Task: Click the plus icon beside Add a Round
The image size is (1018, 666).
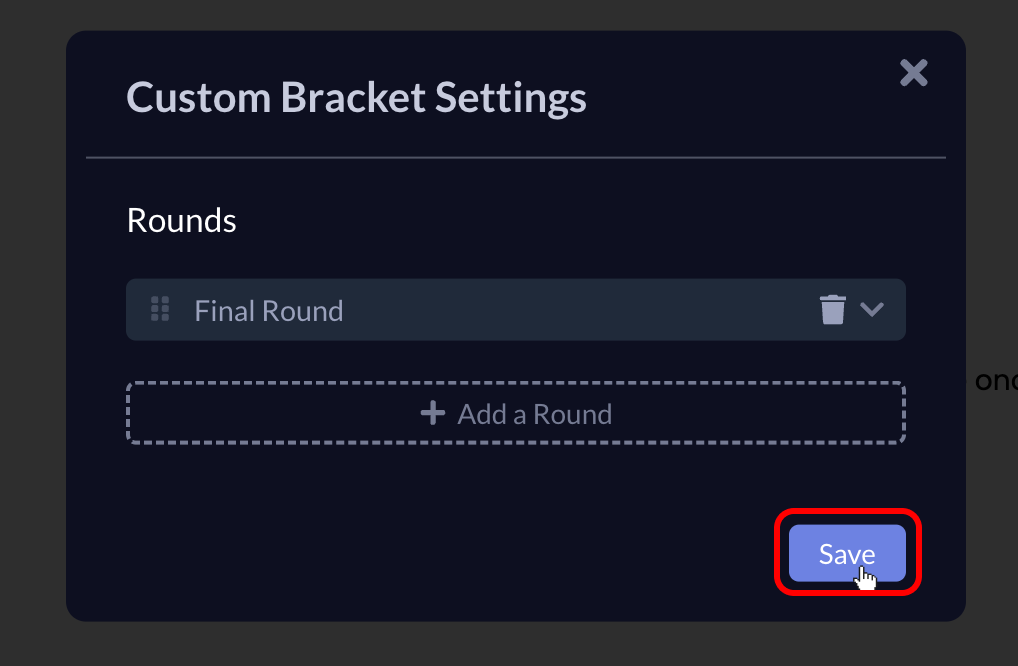Action: tap(432, 413)
